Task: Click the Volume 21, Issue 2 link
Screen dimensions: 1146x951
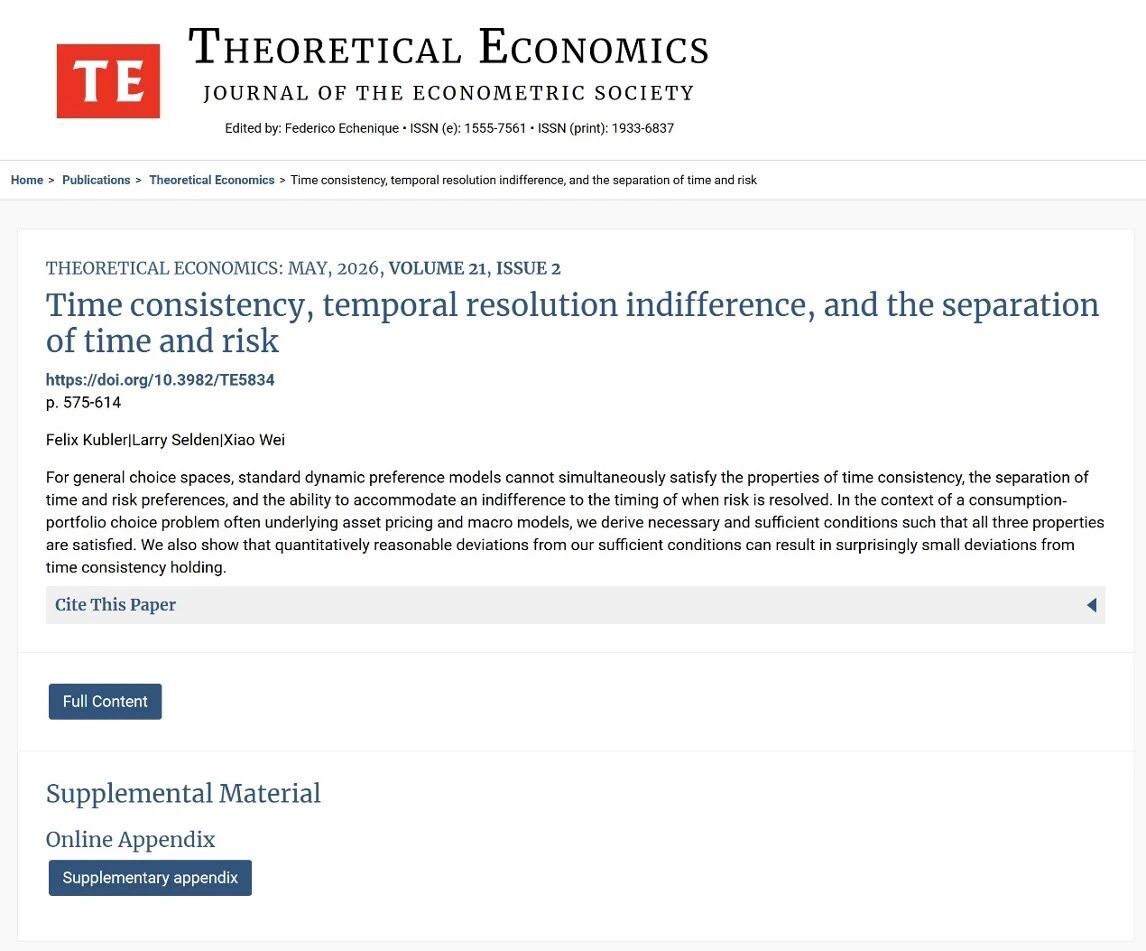Action: coord(474,268)
